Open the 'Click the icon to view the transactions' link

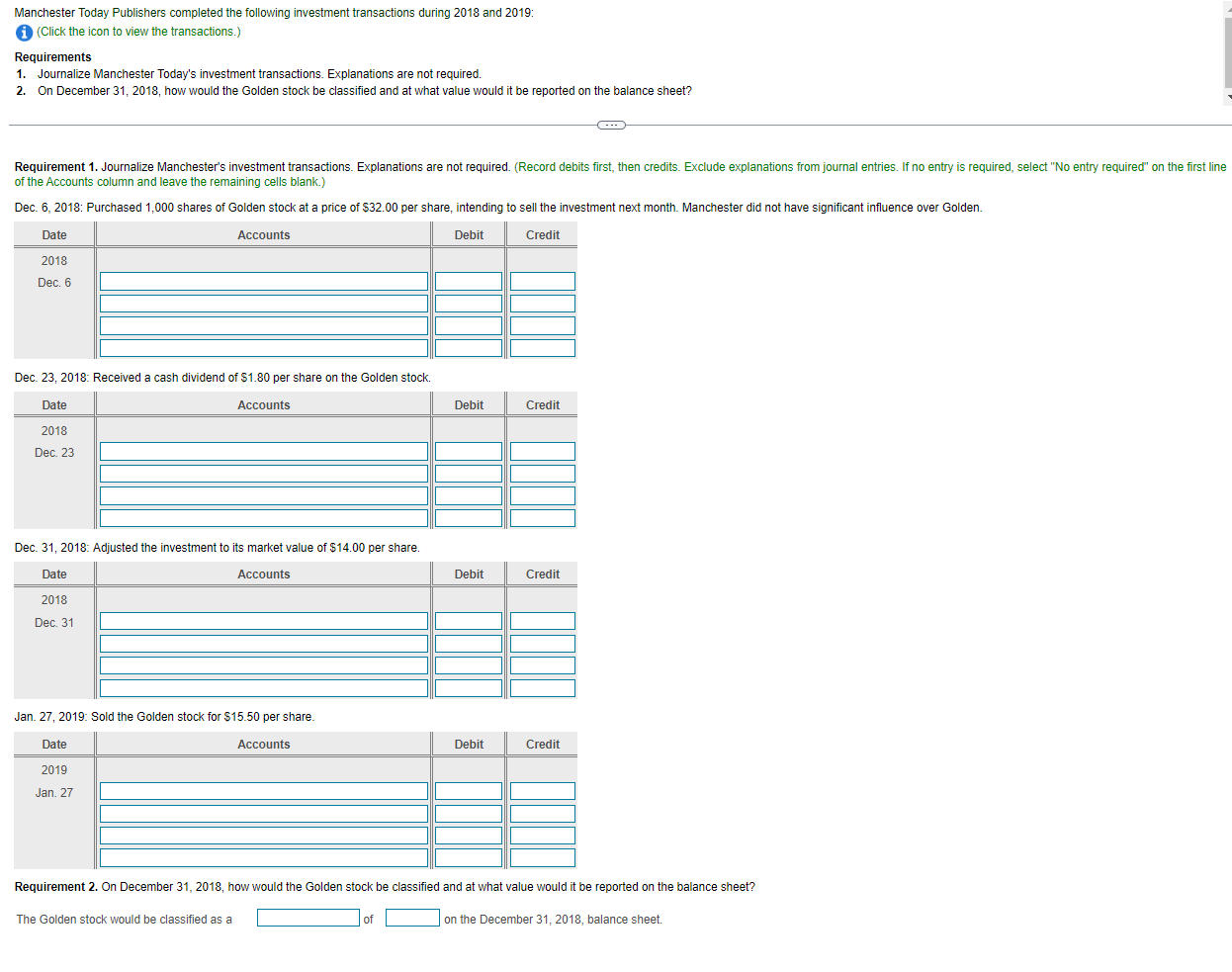(x=138, y=32)
